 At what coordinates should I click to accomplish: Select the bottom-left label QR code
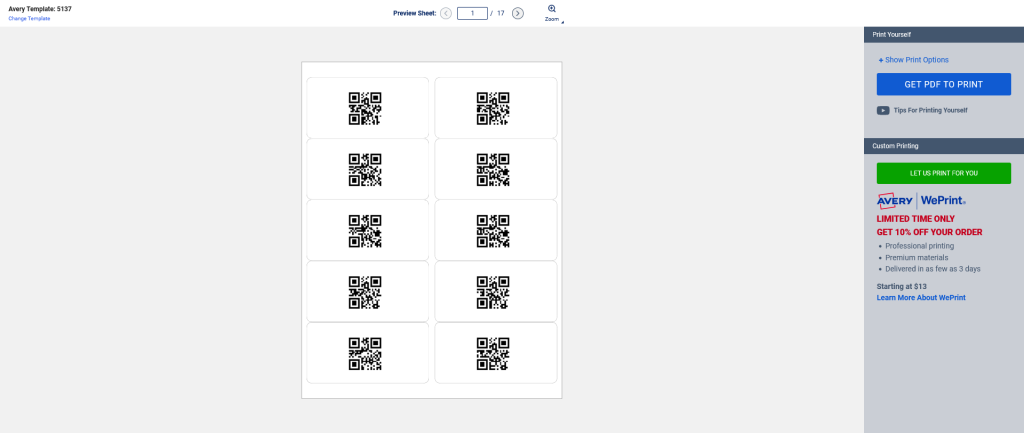pyautogui.click(x=365, y=354)
